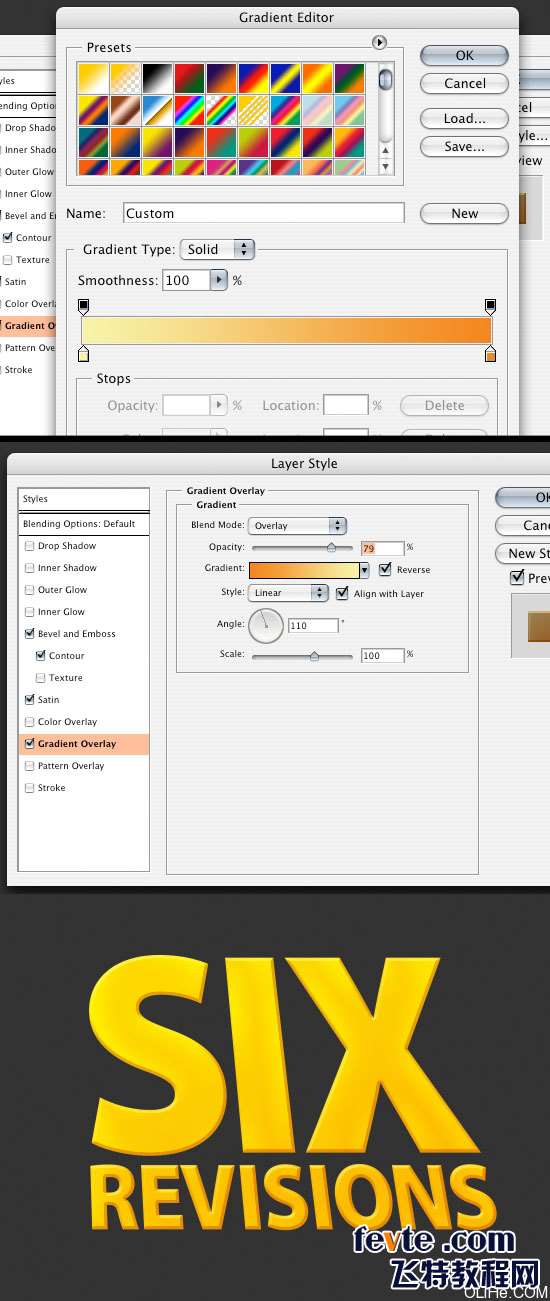This screenshot has height=1301, width=550.
Task: Enable the Drop Shadow checkbox in Layer Style
Action: pos(30,546)
